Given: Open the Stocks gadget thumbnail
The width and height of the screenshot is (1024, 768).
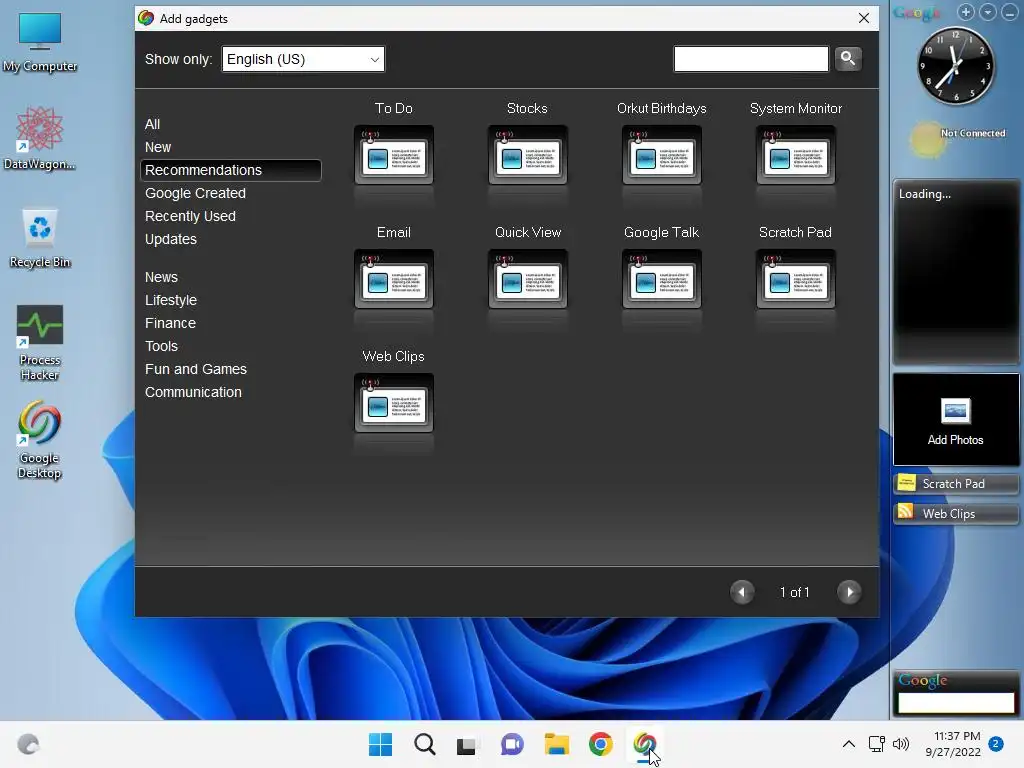Looking at the screenshot, I should (528, 155).
